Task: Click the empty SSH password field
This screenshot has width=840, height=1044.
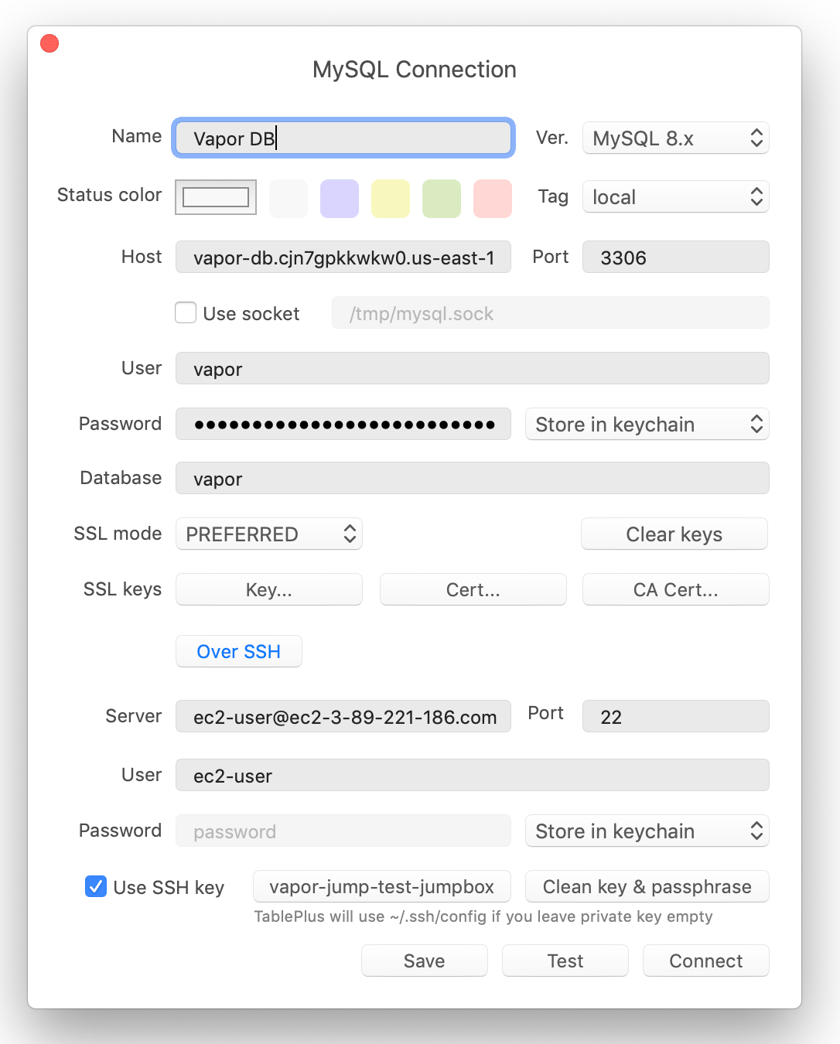Action: pyautogui.click(x=343, y=831)
